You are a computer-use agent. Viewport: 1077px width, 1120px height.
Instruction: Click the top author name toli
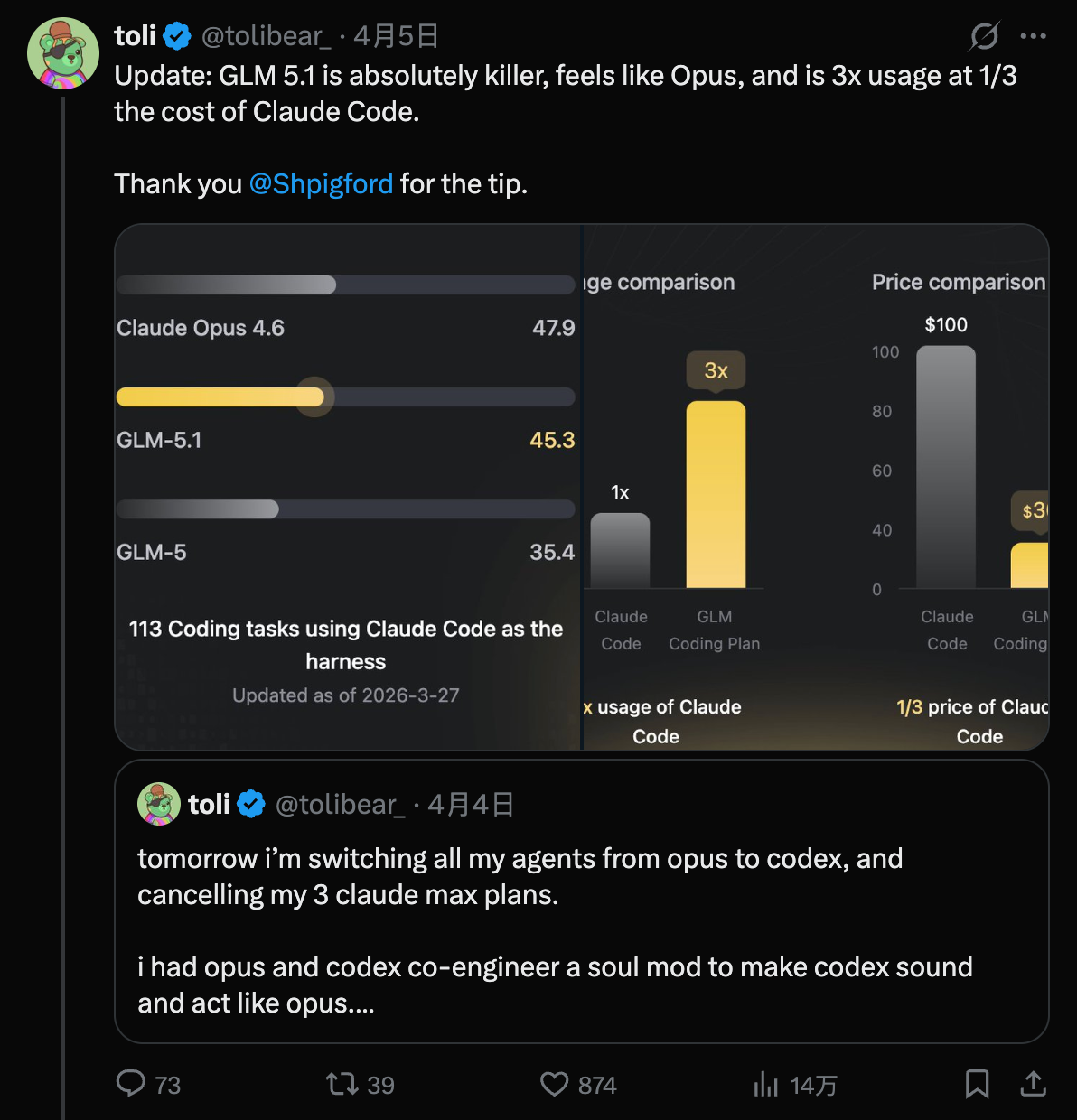click(x=136, y=36)
